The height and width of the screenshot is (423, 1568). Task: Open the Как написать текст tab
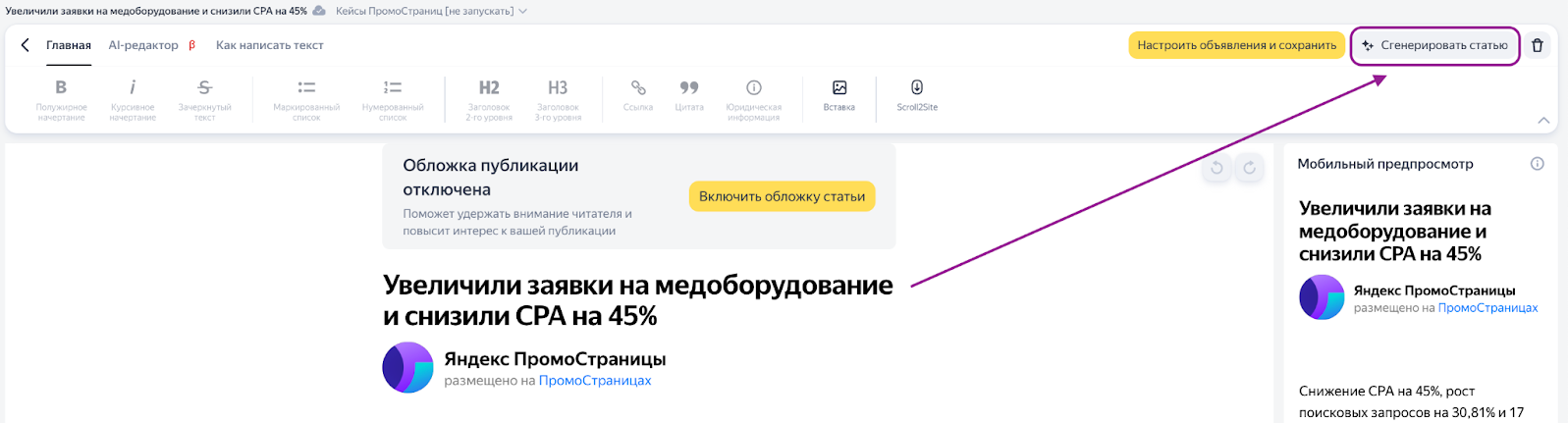click(269, 45)
